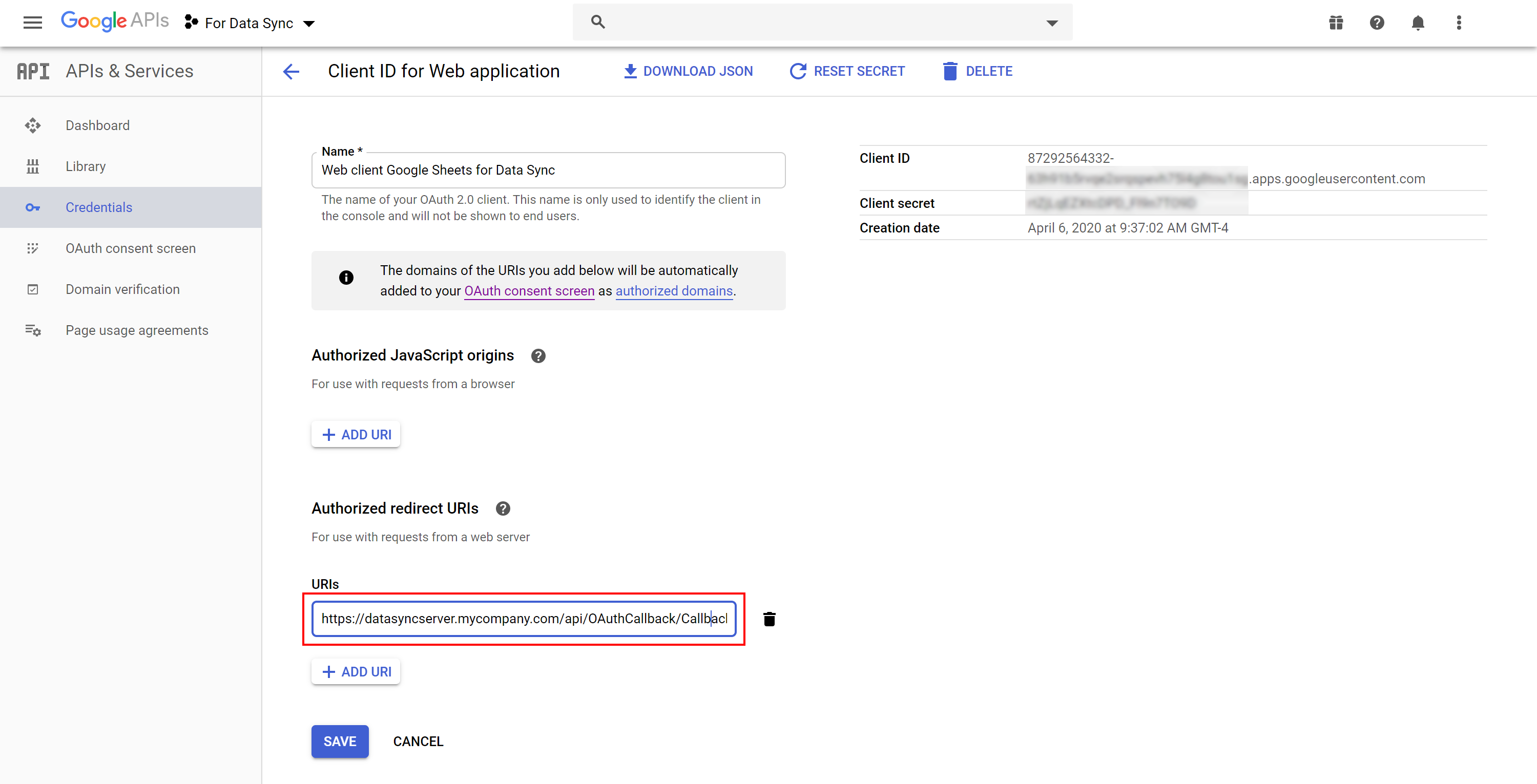The height and width of the screenshot is (784, 1537).
Task: Open the hamburger navigation menu
Action: click(33, 23)
